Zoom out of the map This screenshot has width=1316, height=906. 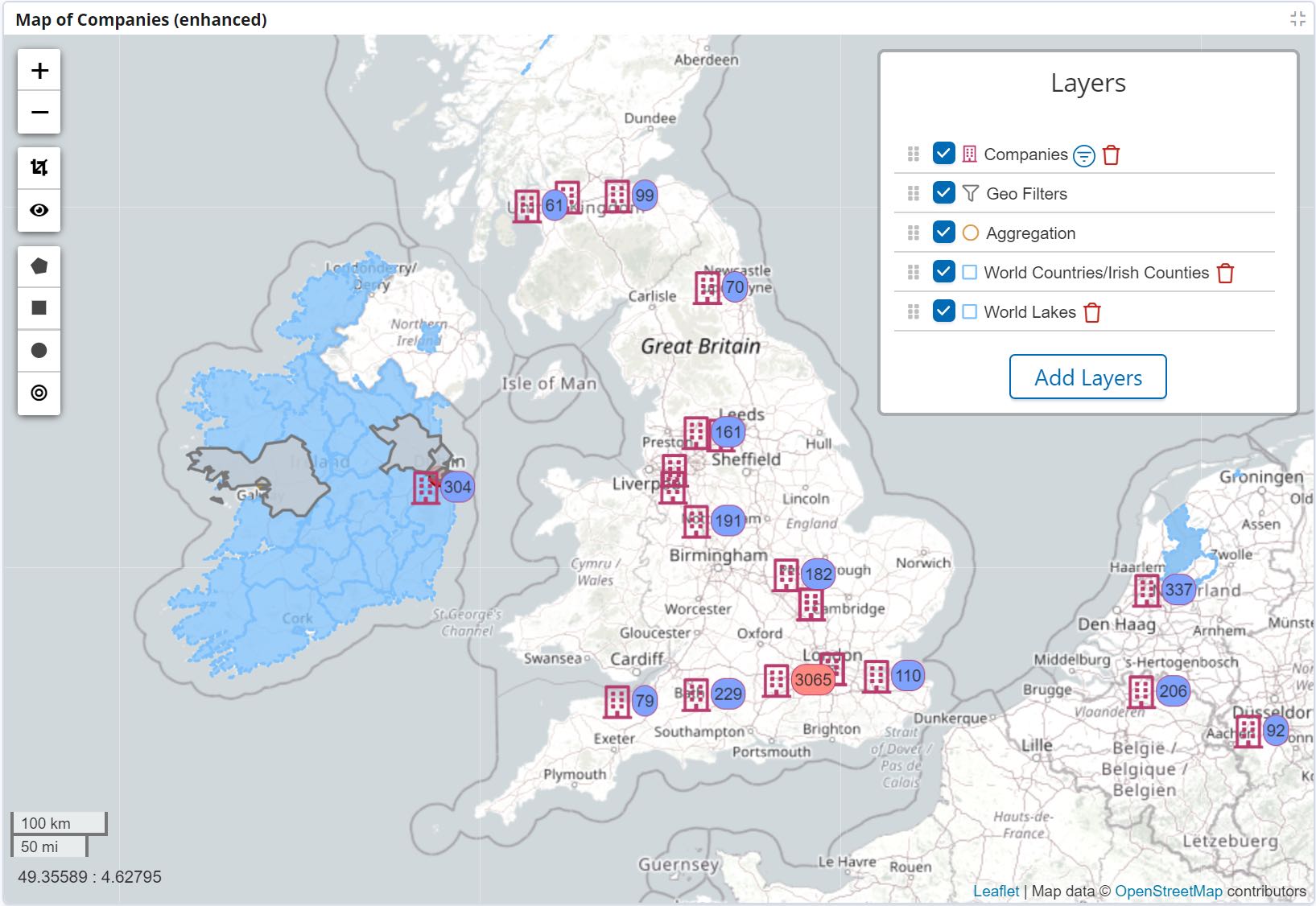pyautogui.click(x=39, y=113)
